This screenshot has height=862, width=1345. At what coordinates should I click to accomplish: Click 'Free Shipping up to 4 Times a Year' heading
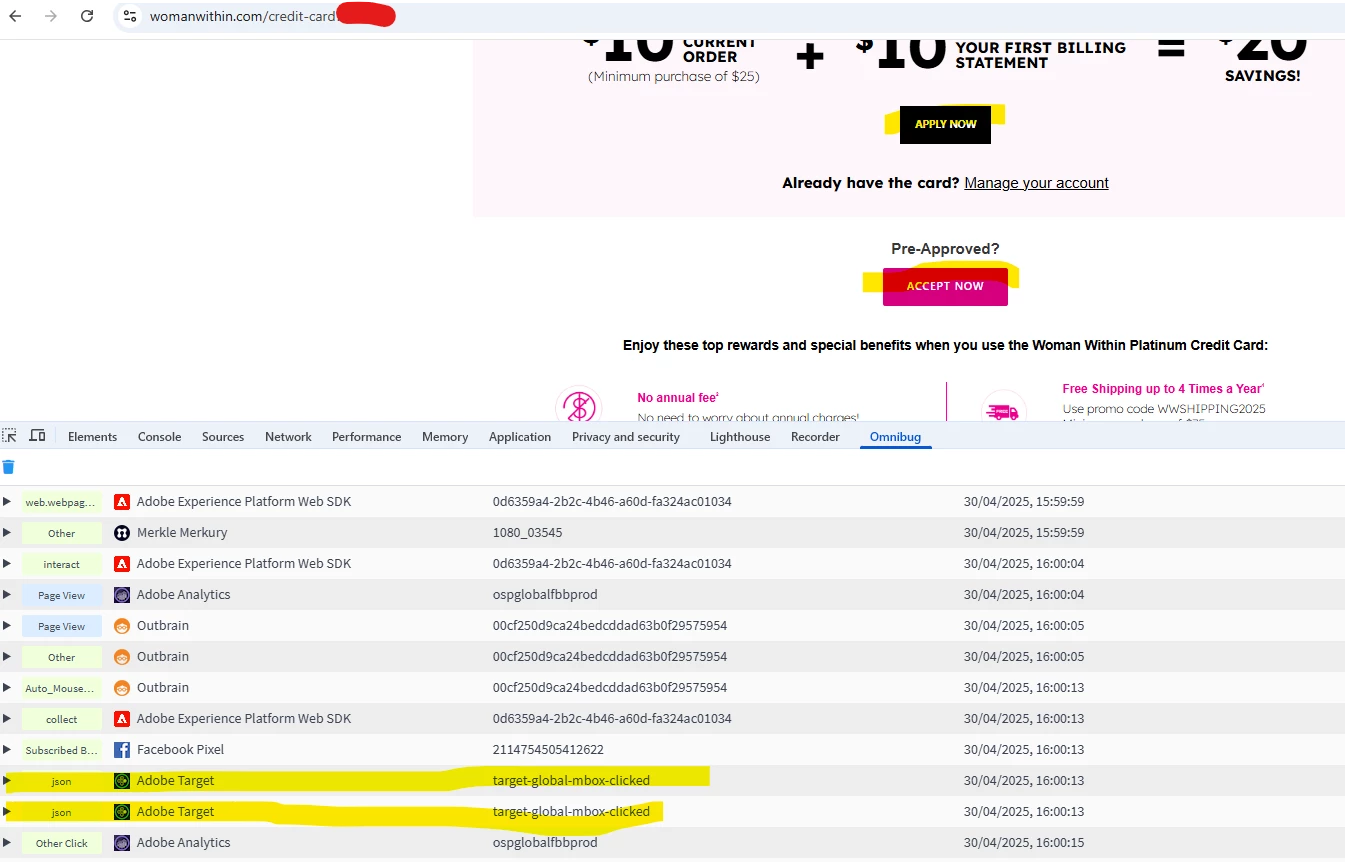point(1164,389)
